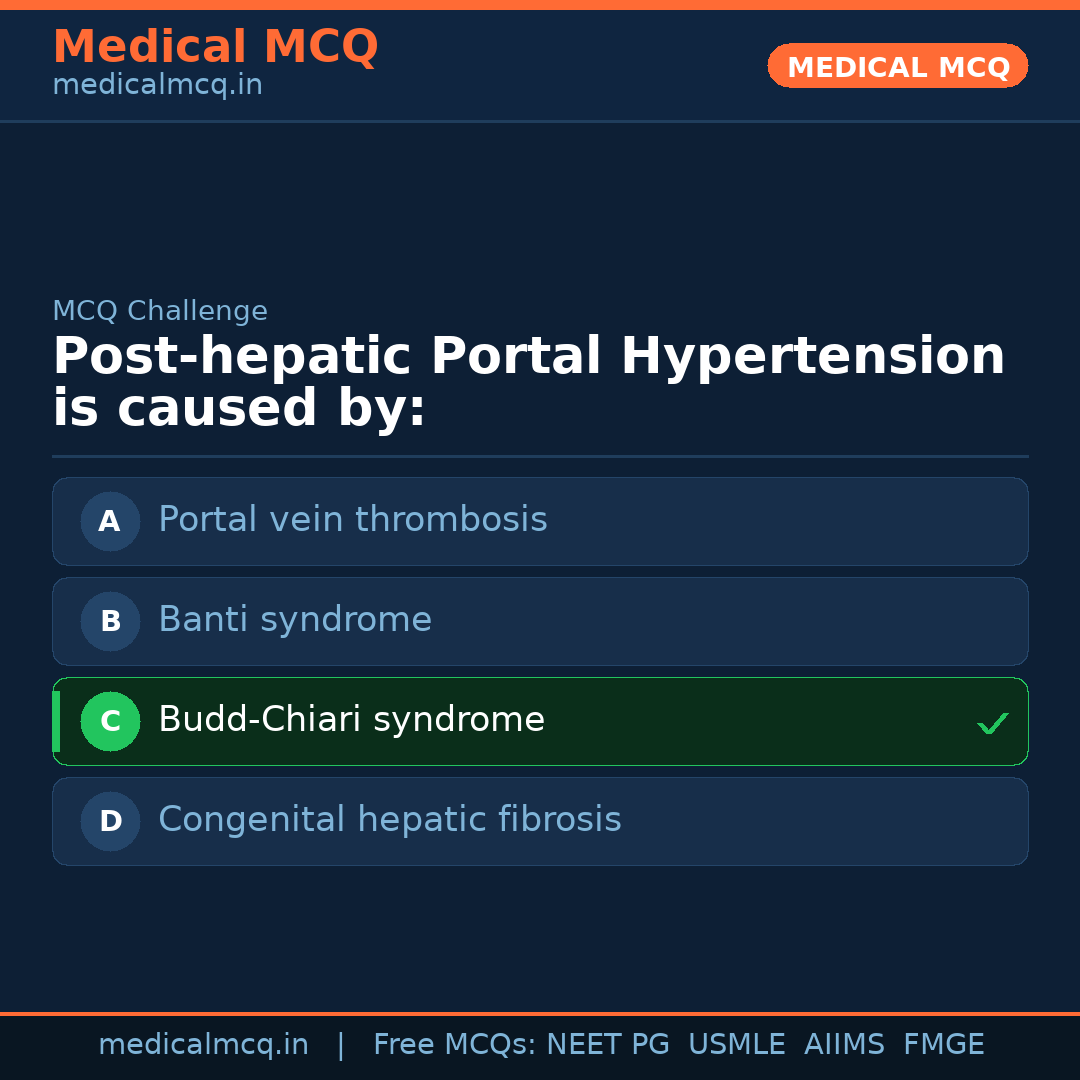Click the D letter circle icon
This screenshot has width=1080, height=1080.
point(110,821)
